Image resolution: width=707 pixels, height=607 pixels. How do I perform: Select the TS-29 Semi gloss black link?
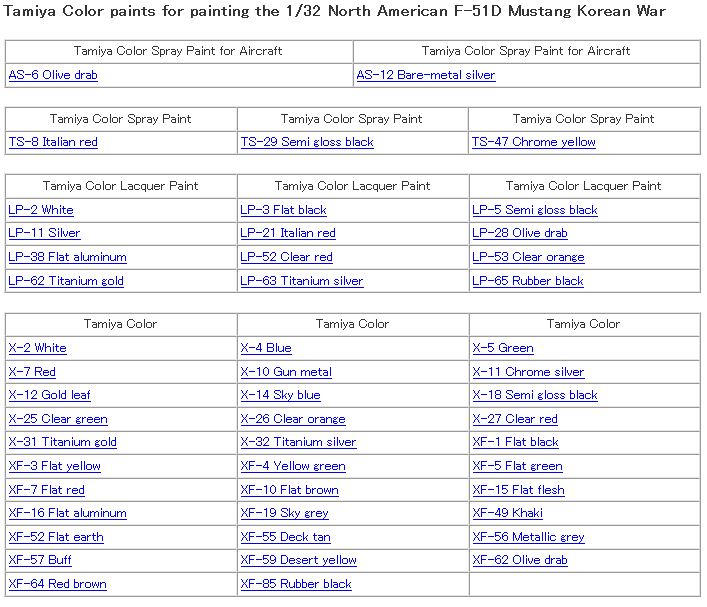point(306,142)
